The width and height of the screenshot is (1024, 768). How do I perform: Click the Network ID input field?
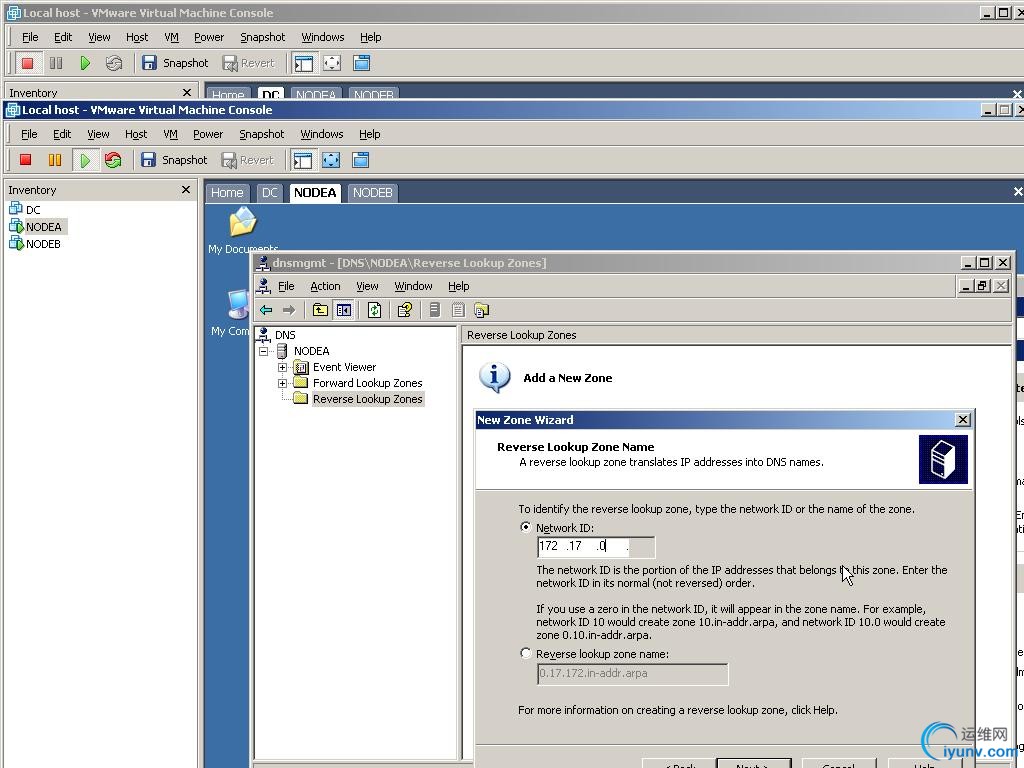pos(596,547)
